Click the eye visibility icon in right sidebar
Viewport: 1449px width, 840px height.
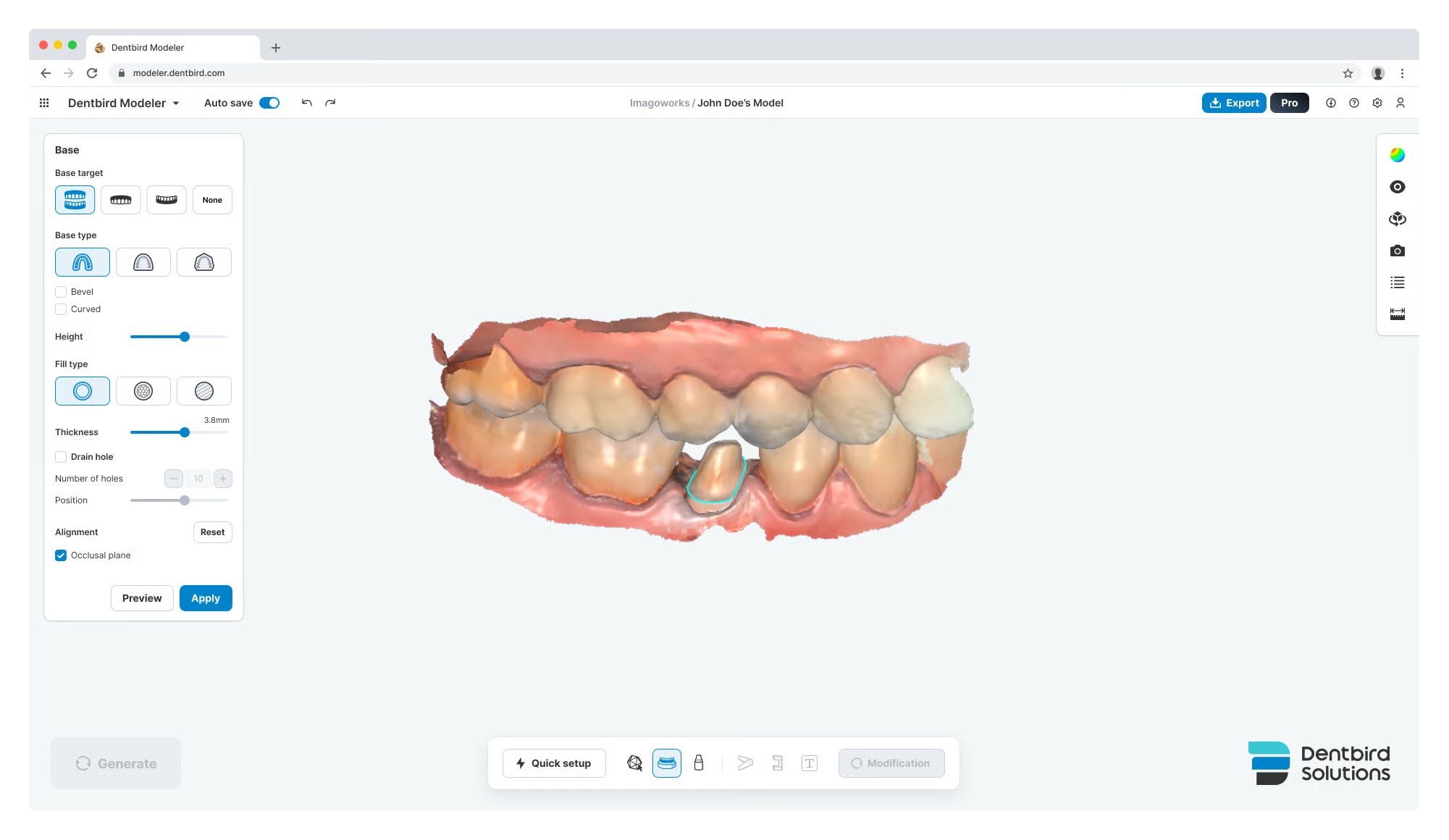(x=1397, y=187)
